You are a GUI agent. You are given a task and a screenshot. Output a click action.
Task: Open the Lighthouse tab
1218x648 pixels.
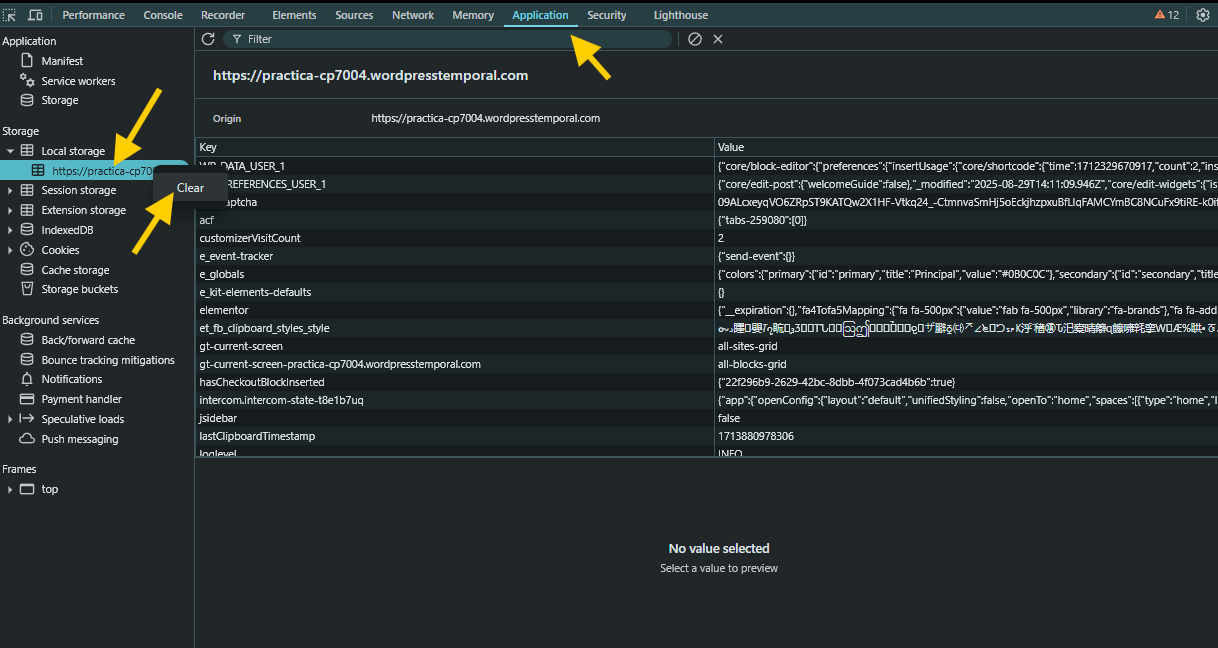680,15
